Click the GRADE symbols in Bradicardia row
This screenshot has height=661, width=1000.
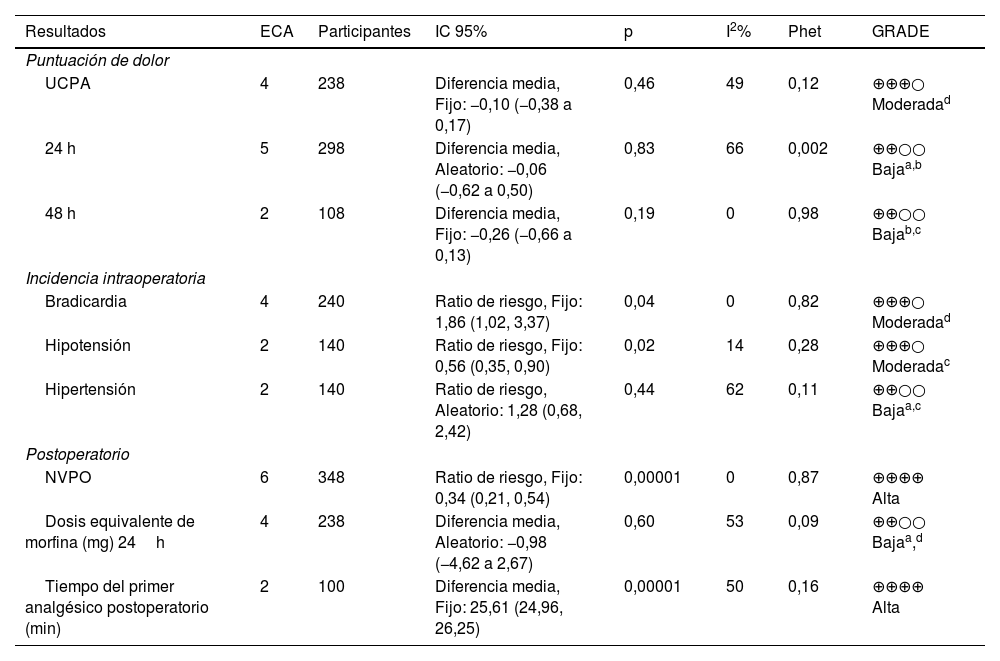point(898,302)
